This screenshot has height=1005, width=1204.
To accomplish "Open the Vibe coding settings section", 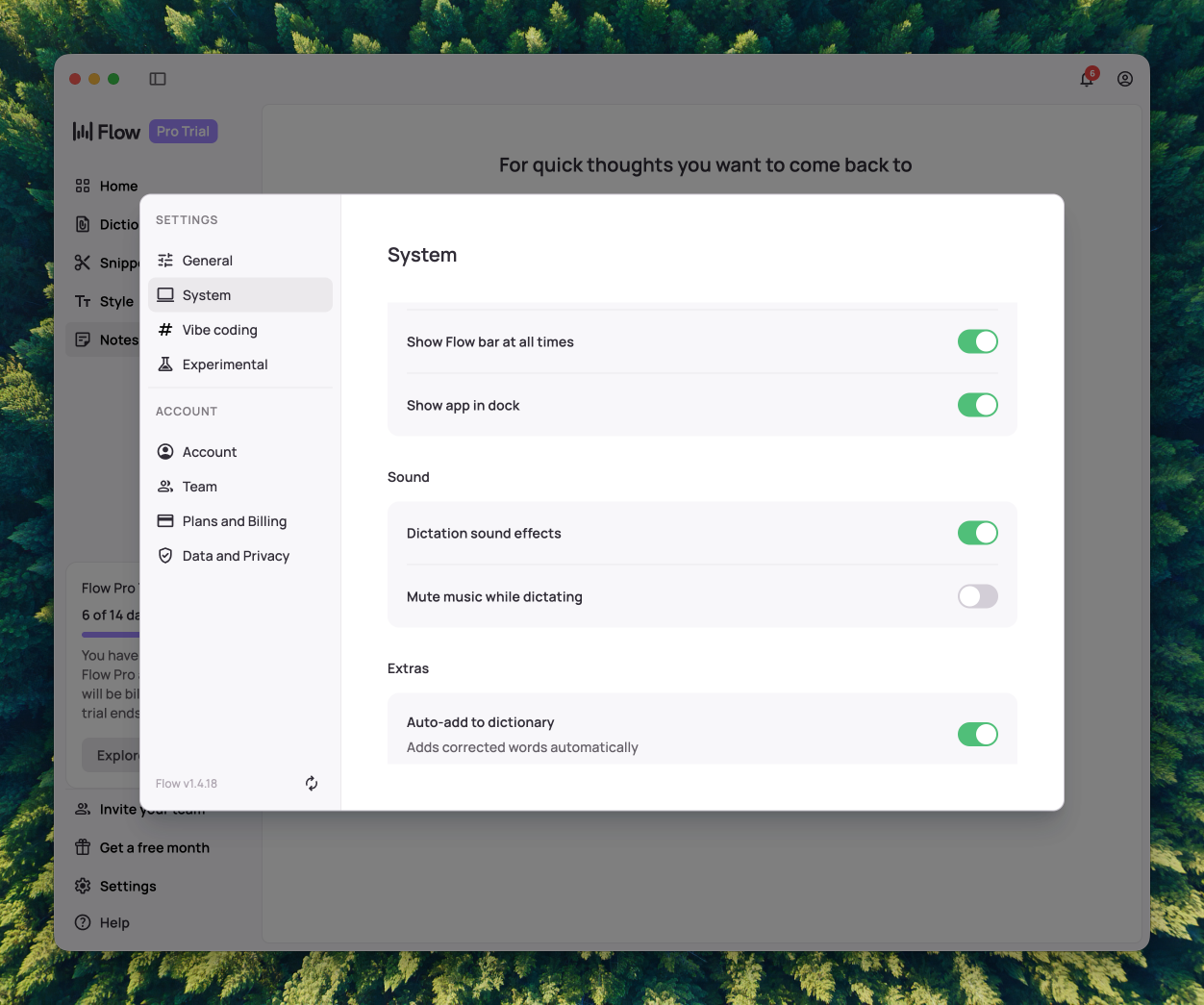I will click(x=219, y=330).
